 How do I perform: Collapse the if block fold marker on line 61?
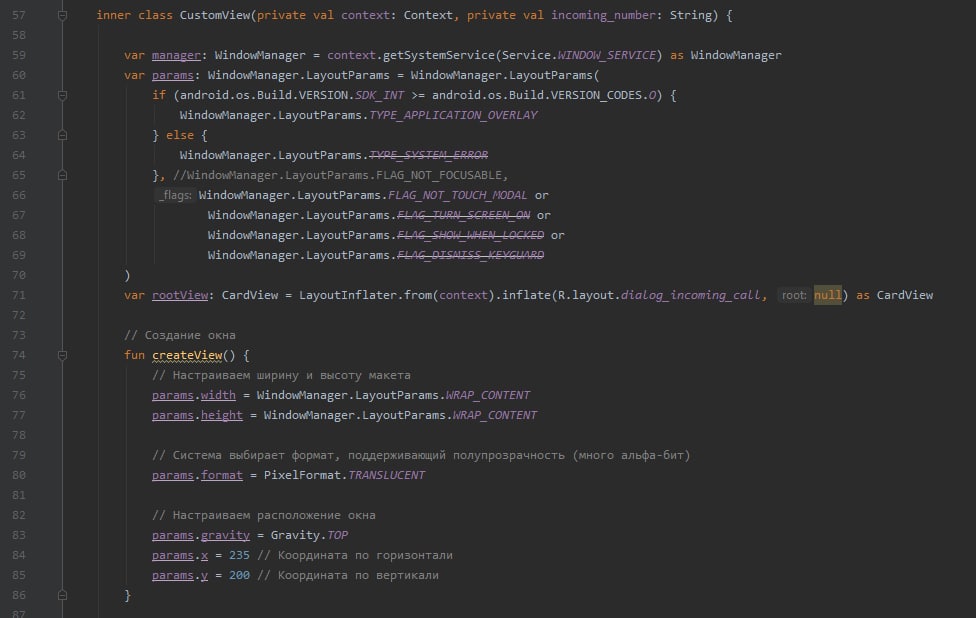(62, 95)
